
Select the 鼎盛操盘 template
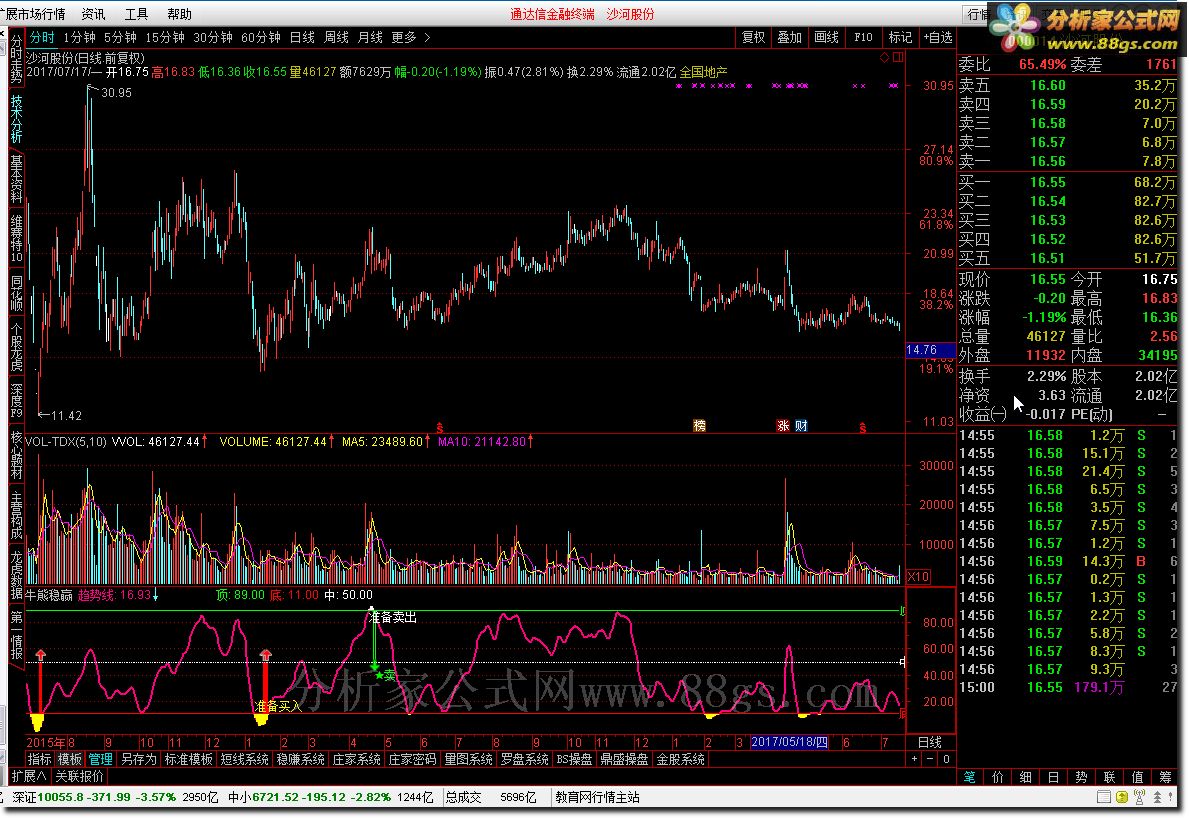click(x=625, y=759)
